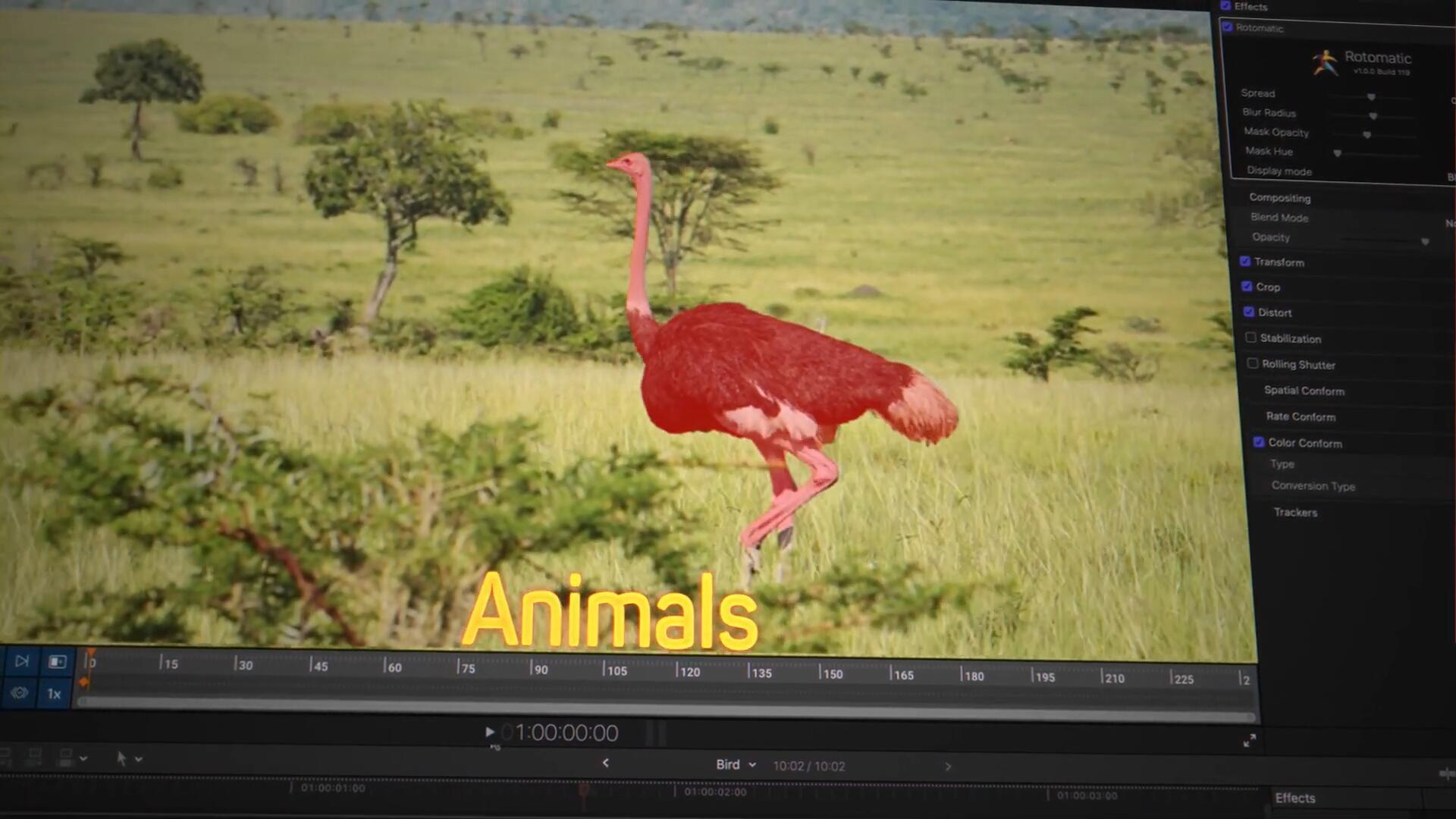The height and width of the screenshot is (819, 1456).
Task: Select the arrow select tool
Action: (121, 758)
